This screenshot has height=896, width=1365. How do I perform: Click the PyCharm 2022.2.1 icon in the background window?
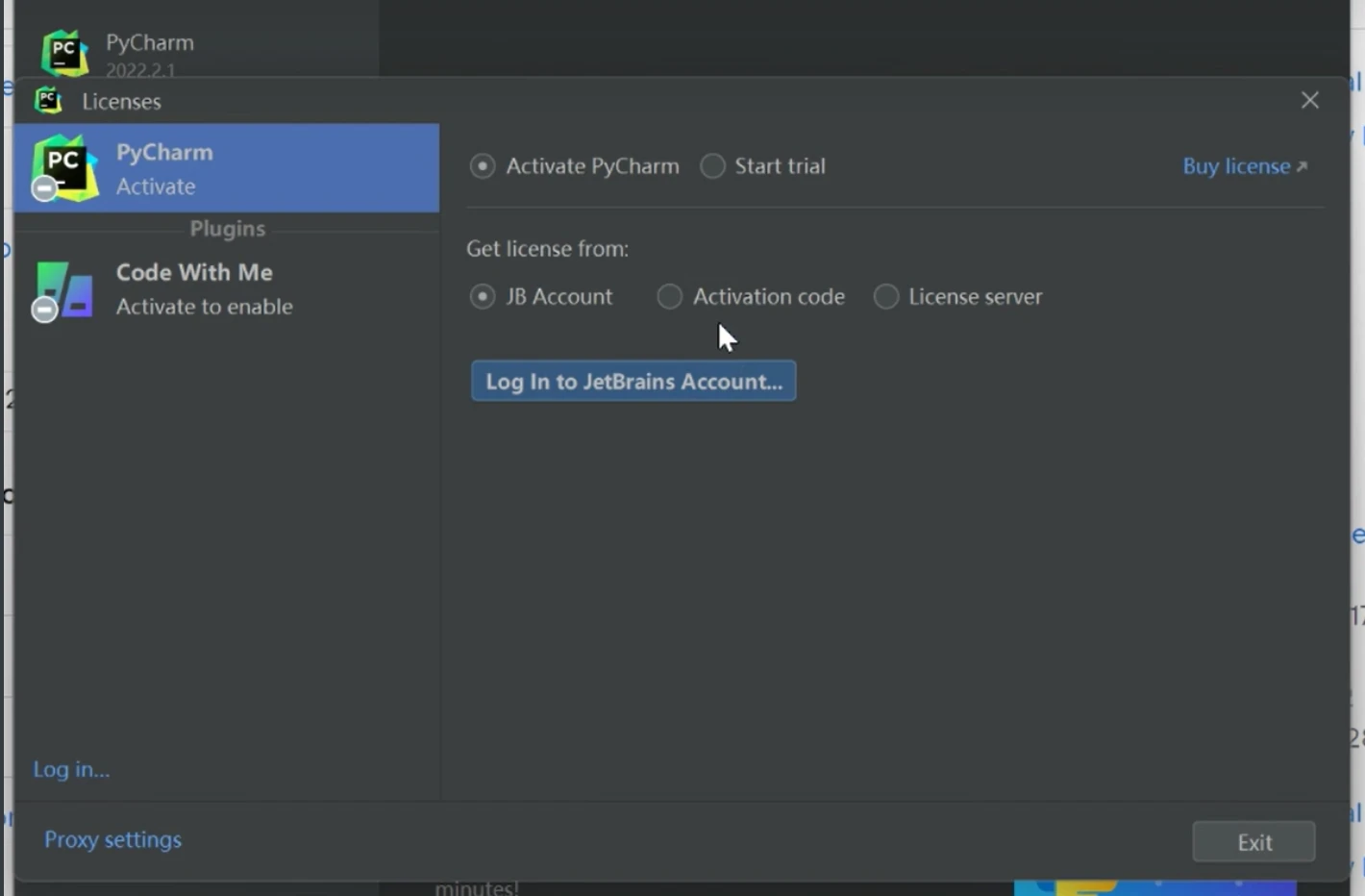click(x=64, y=52)
